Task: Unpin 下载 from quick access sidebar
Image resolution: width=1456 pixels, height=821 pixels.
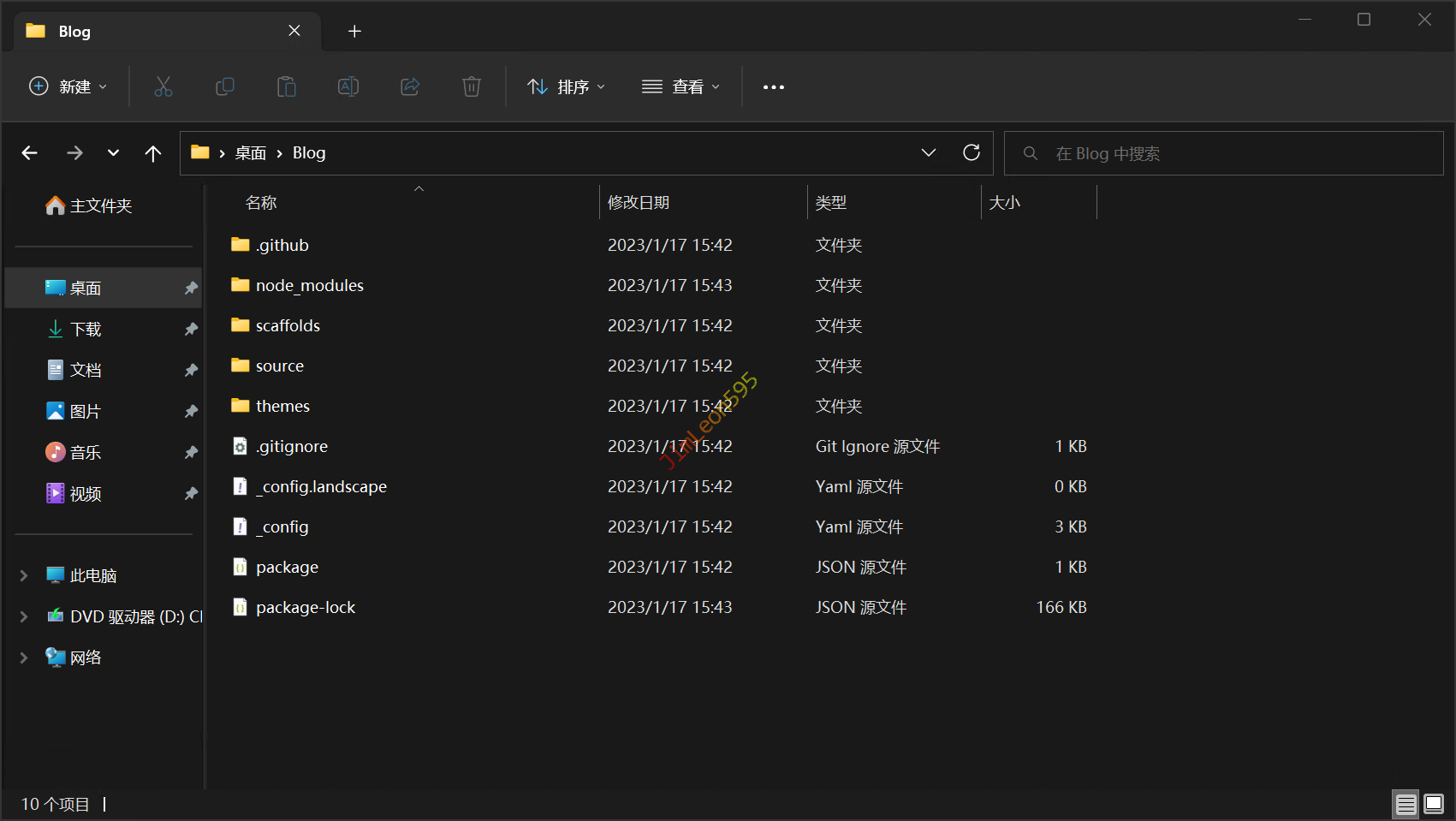Action: (x=191, y=330)
